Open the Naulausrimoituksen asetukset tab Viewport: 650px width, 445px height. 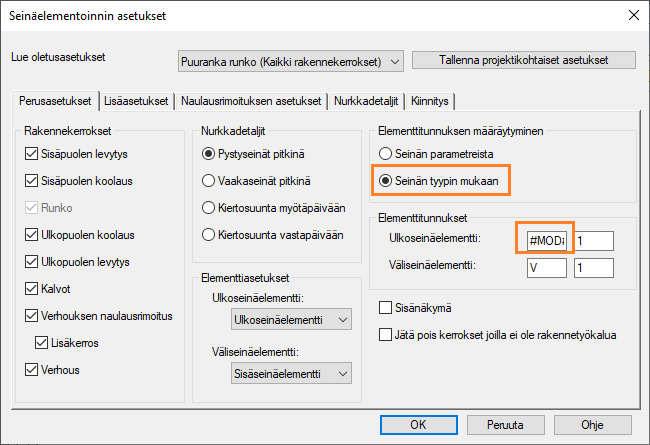click(x=251, y=101)
